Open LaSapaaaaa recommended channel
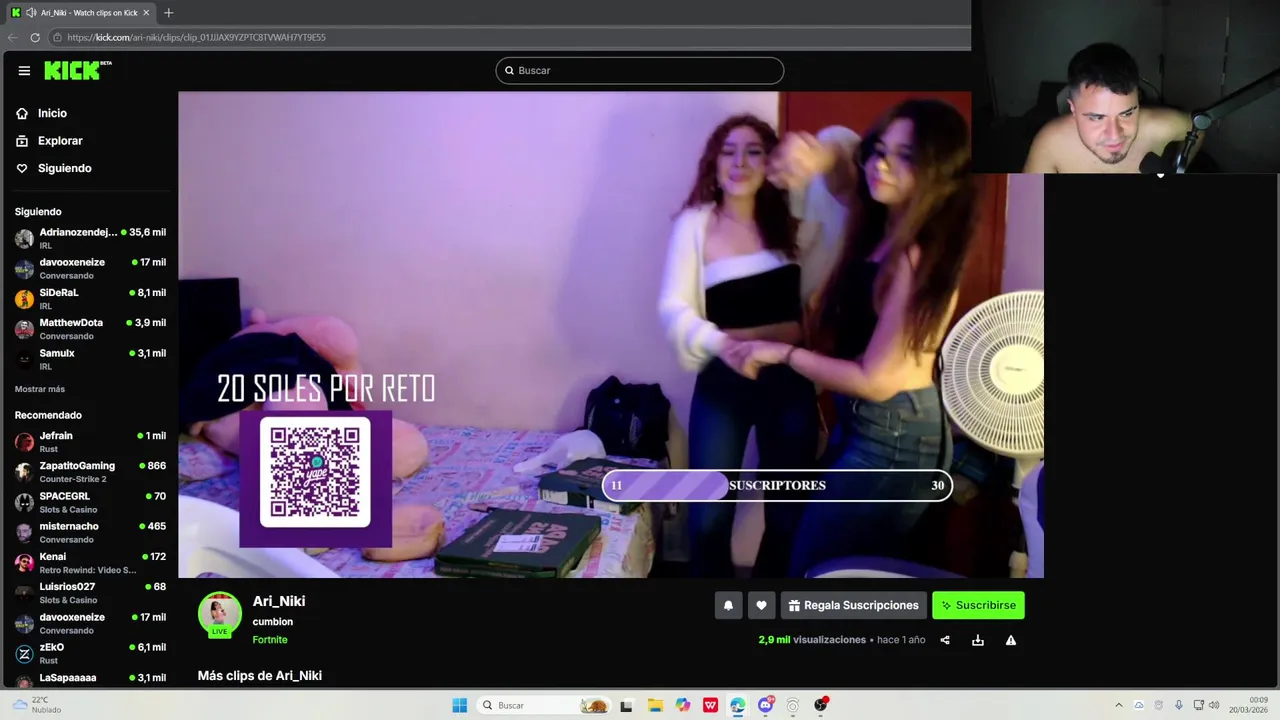Image resolution: width=1280 pixels, height=720 pixels. tap(90, 681)
